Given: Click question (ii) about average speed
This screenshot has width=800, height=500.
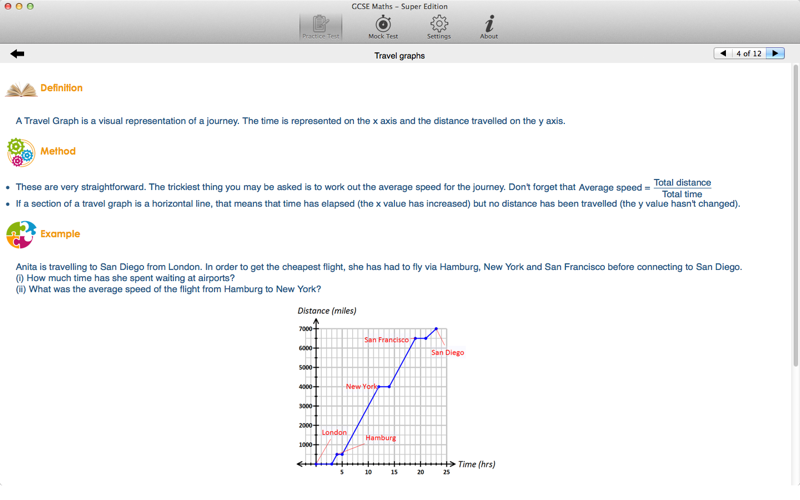Looking at the screenshot, I should pos(168,289).
